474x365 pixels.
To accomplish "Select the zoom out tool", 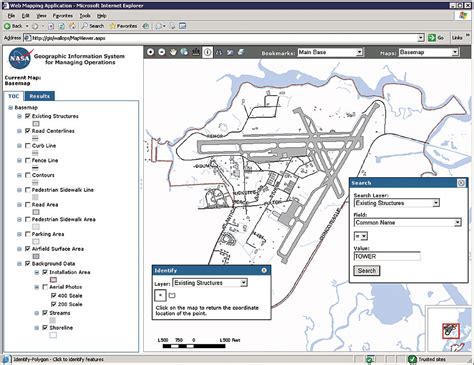I will tap(162, 52).
